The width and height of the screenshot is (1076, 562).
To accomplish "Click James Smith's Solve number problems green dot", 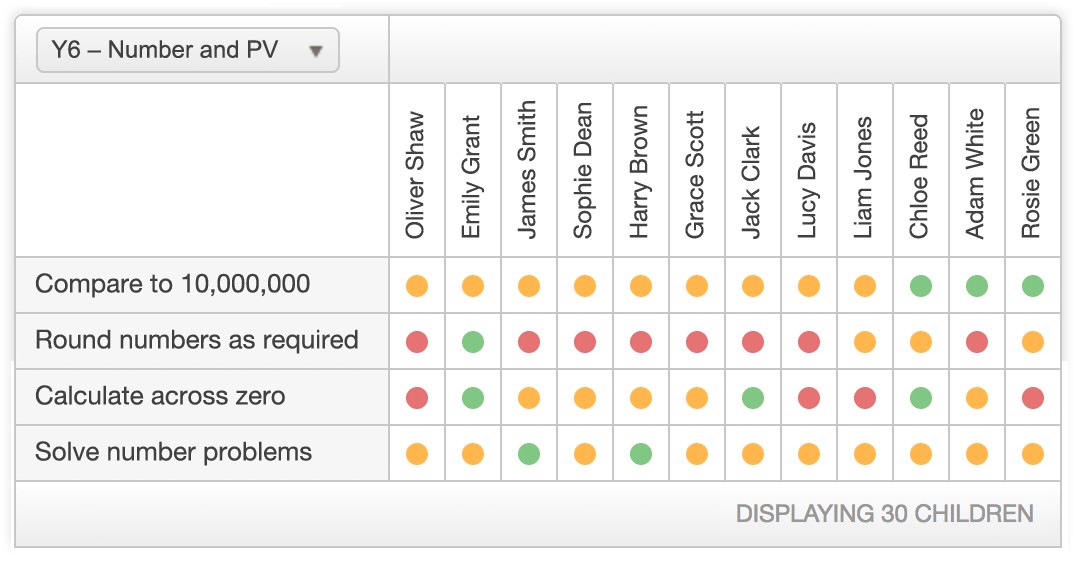I will click(528, 454).
